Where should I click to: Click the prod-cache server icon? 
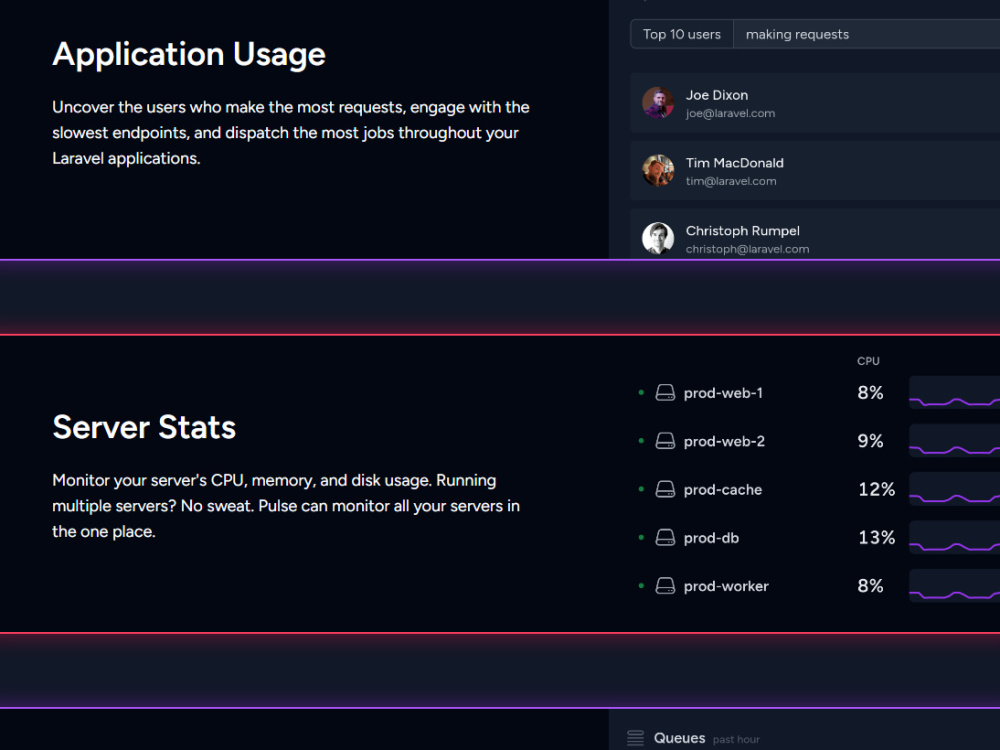coord(665,490)
